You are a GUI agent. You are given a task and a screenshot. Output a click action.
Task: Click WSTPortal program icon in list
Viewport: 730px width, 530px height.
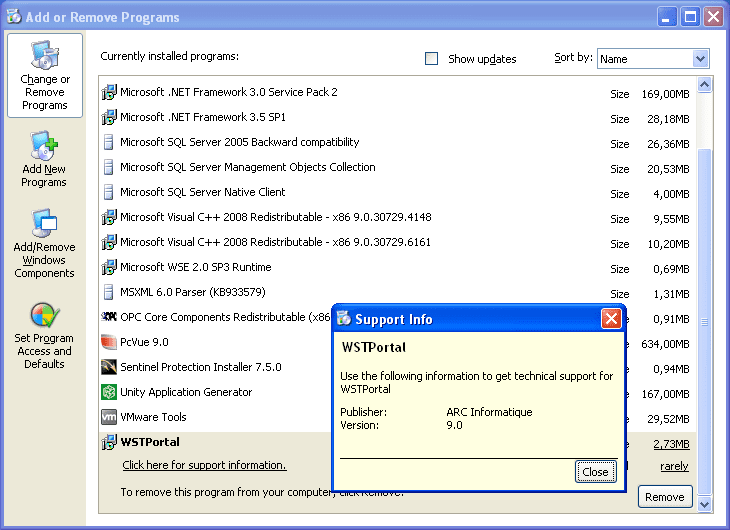coord(109,442)
